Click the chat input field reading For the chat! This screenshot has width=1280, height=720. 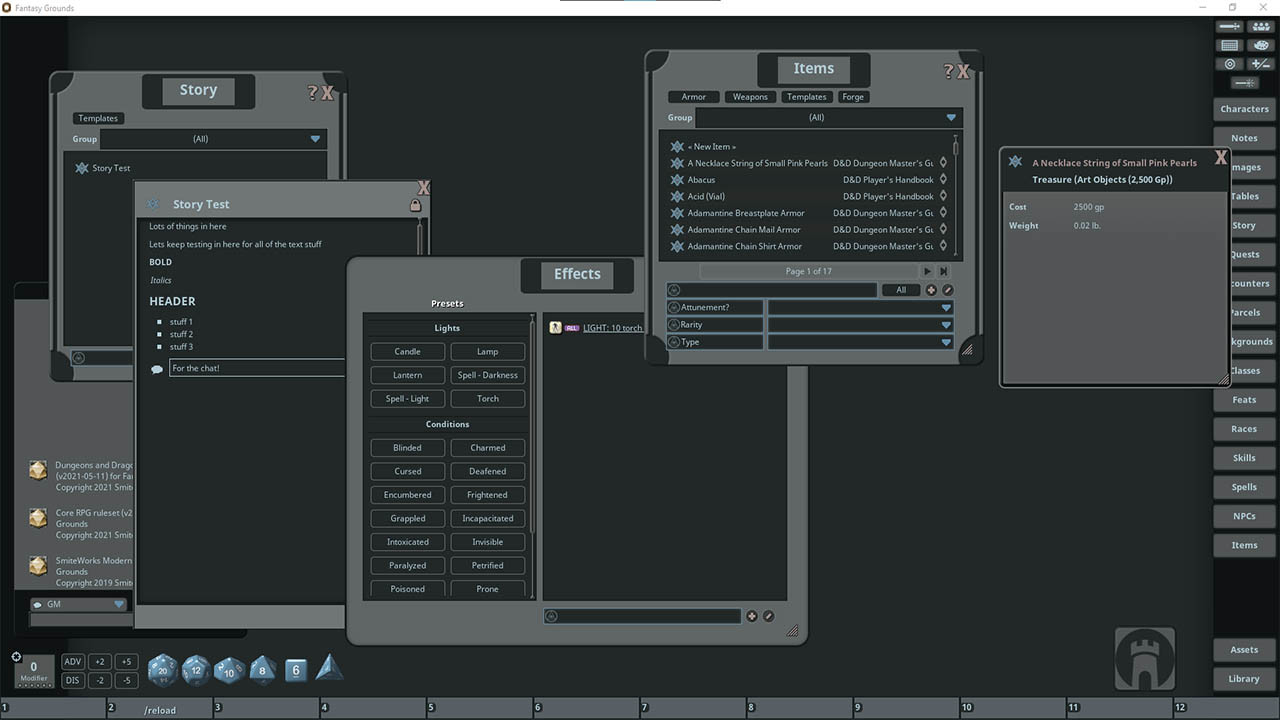coord(256,367)
